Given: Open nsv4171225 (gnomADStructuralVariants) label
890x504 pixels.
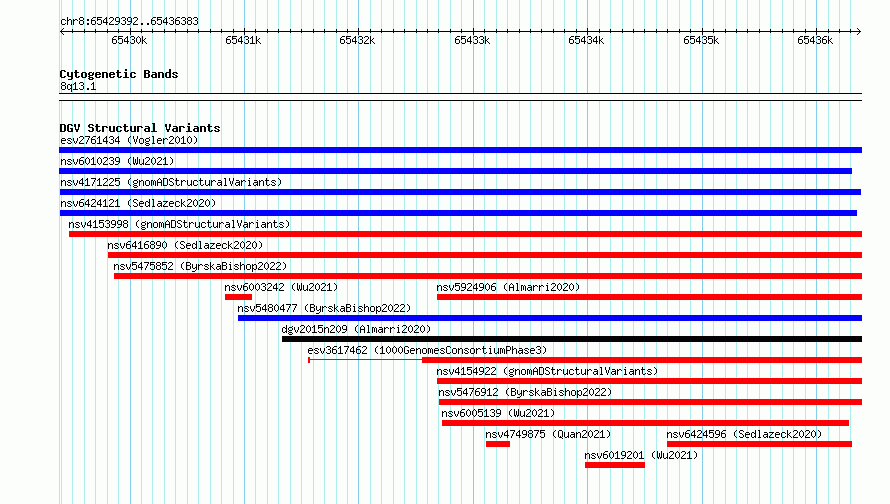Looking at the screenshot, I should [x=171, y=182].
